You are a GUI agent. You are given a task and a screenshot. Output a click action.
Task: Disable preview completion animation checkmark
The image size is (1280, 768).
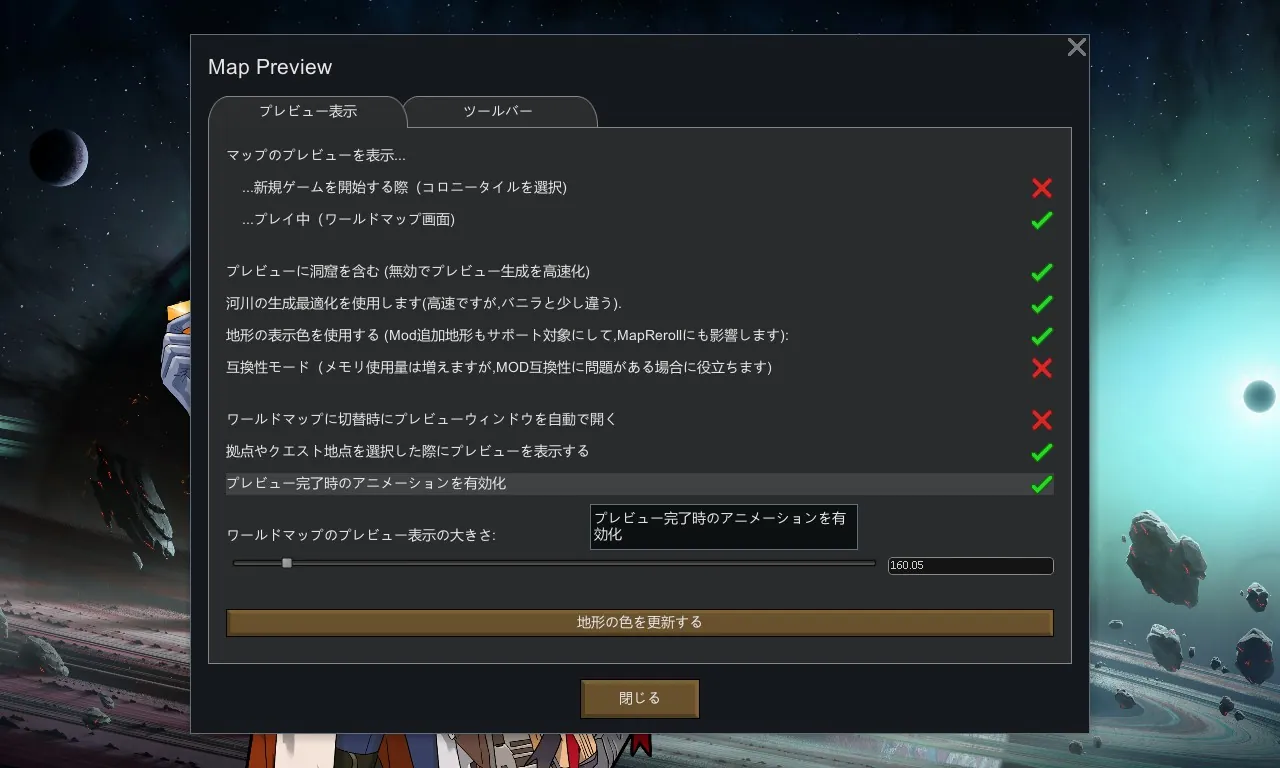pos(1041,484)
